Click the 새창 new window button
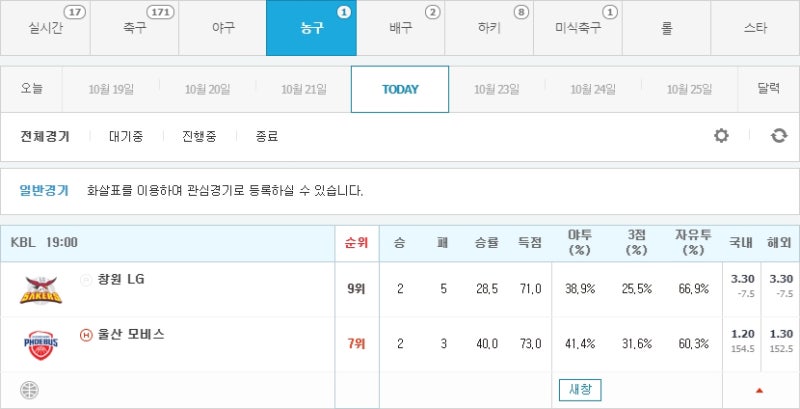Viewport: 800px width, 409px height. 580,390
